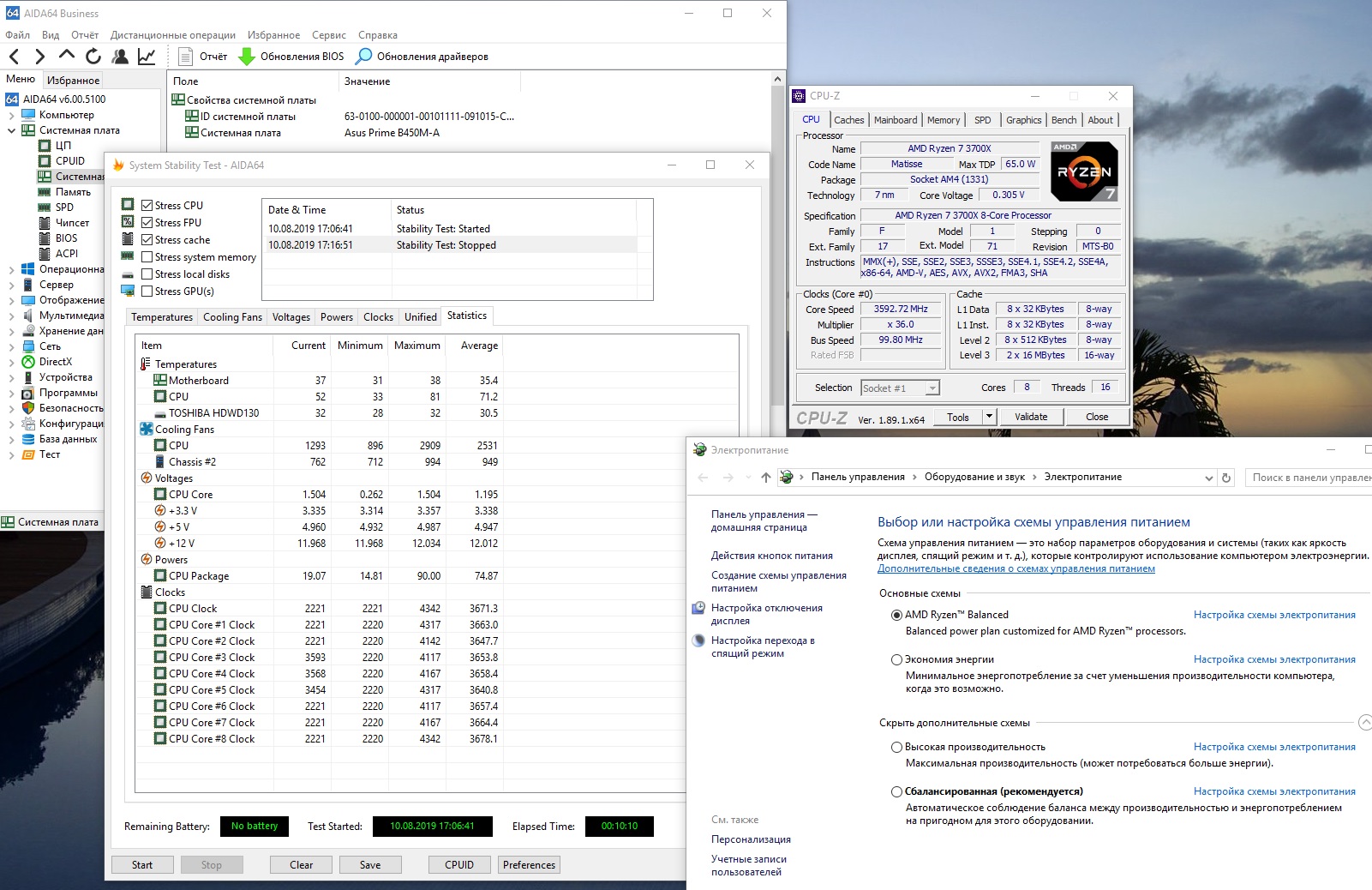Image resolution: width=1372 pixels, height=890 pixels.
Task: Select the CPUID item in the AIDA64 tree
Action: coord(70,161)
